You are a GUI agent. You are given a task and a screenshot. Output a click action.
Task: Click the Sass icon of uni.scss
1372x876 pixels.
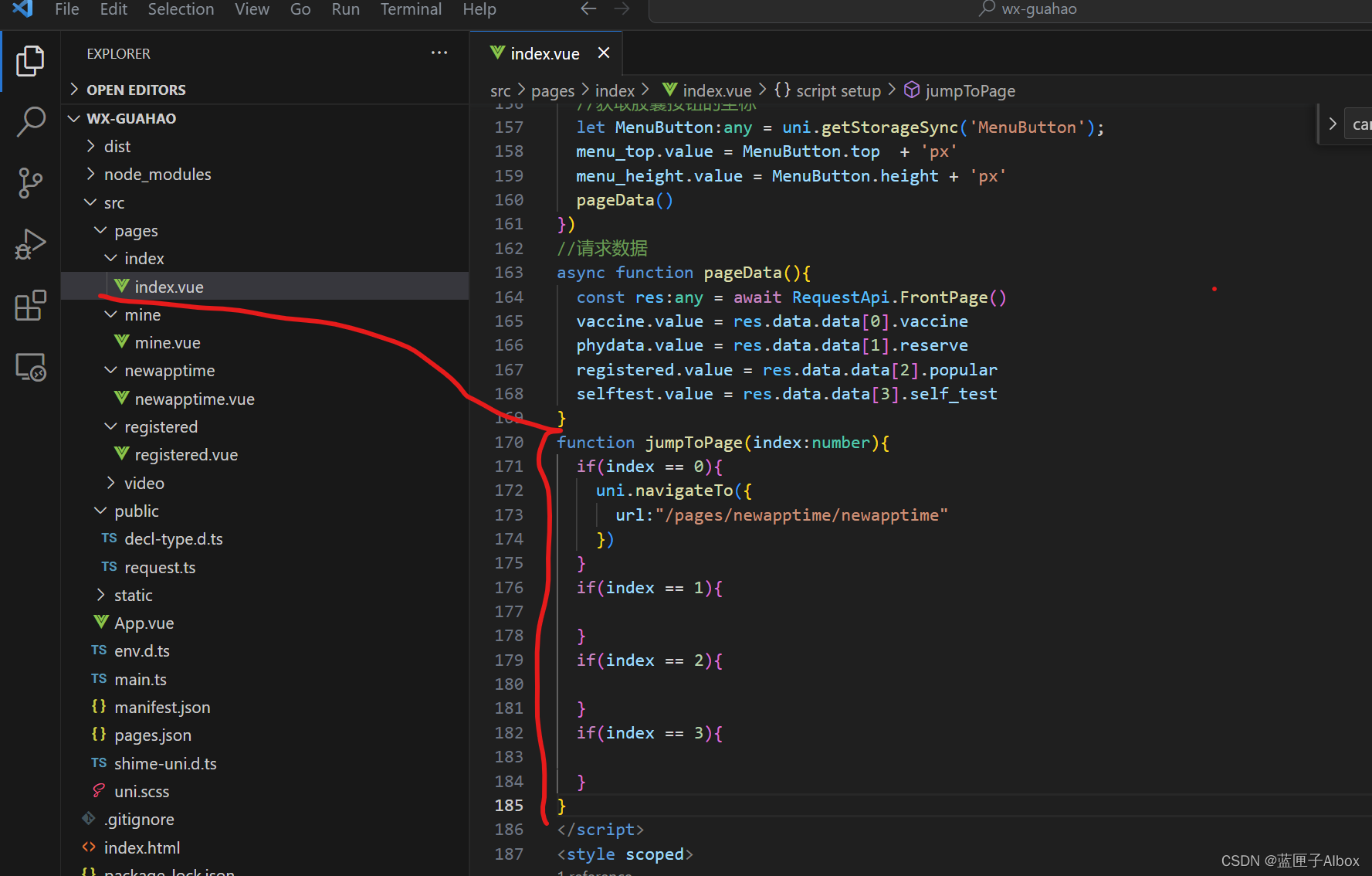pos(99,790)
